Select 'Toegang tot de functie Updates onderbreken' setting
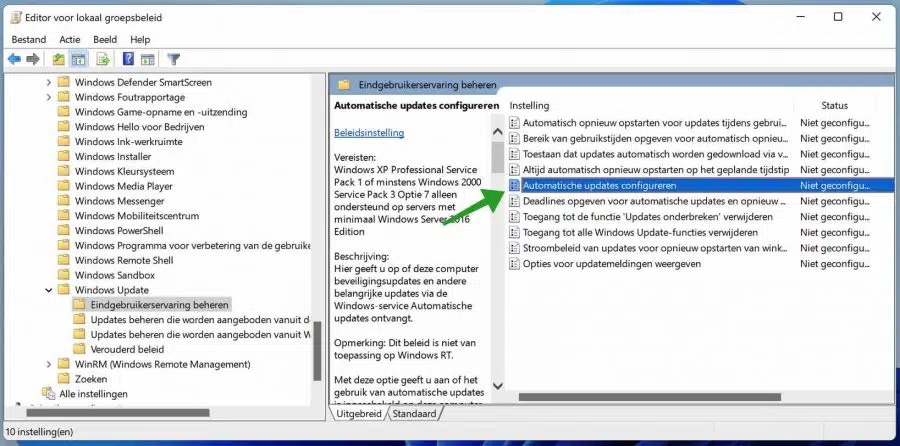The height and width of the screenshot is (446, 900). (x=647, y=217)
